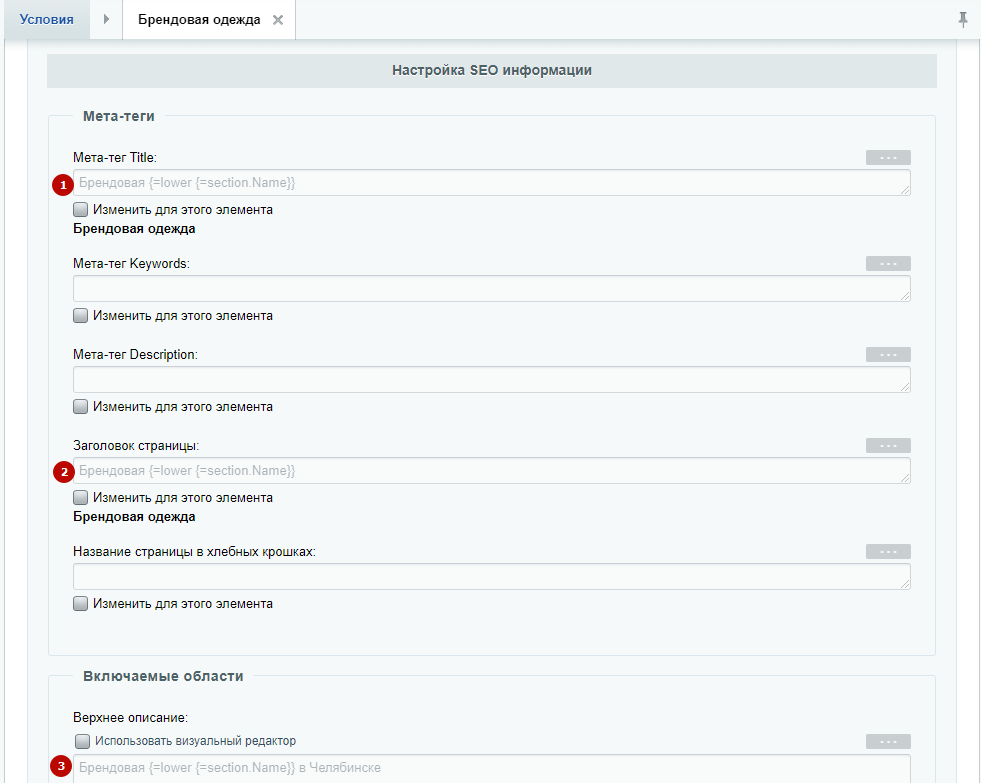Focus the Мета-тег Description text area
981x783 pixels.
coord(490,380)
